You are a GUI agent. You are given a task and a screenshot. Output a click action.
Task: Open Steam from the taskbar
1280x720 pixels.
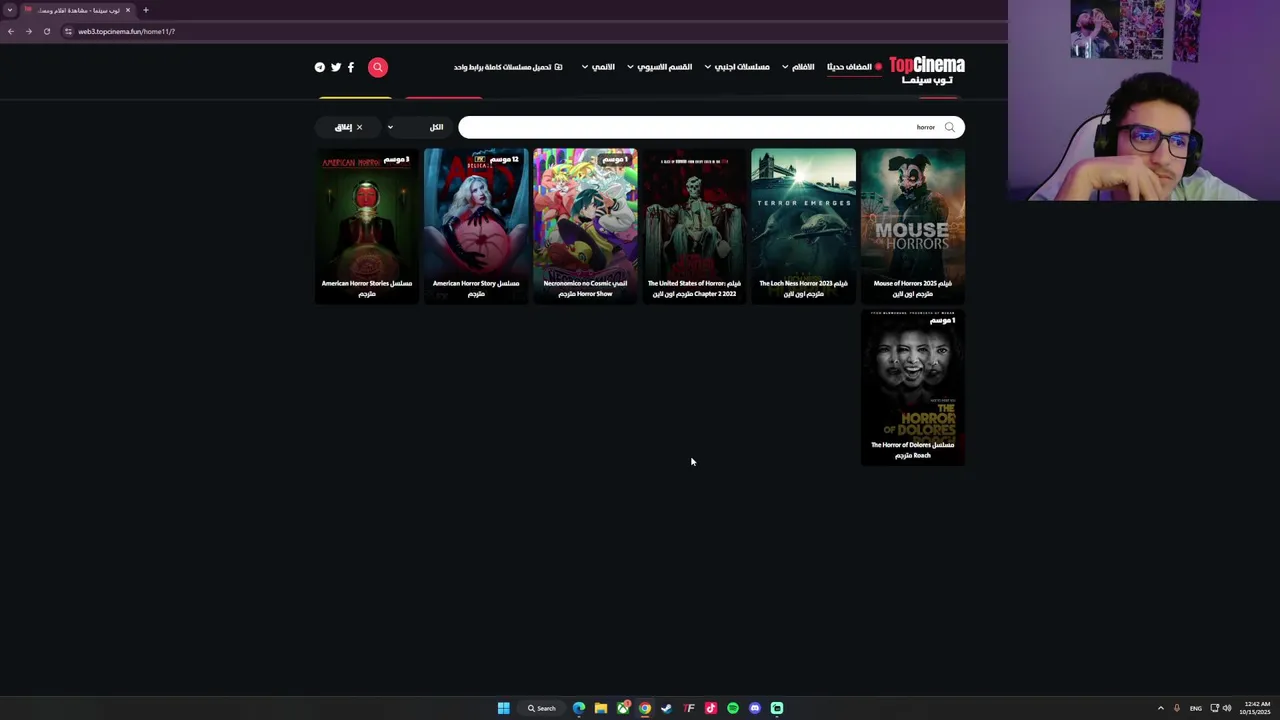pyautogui.click(x=667, y=708)
